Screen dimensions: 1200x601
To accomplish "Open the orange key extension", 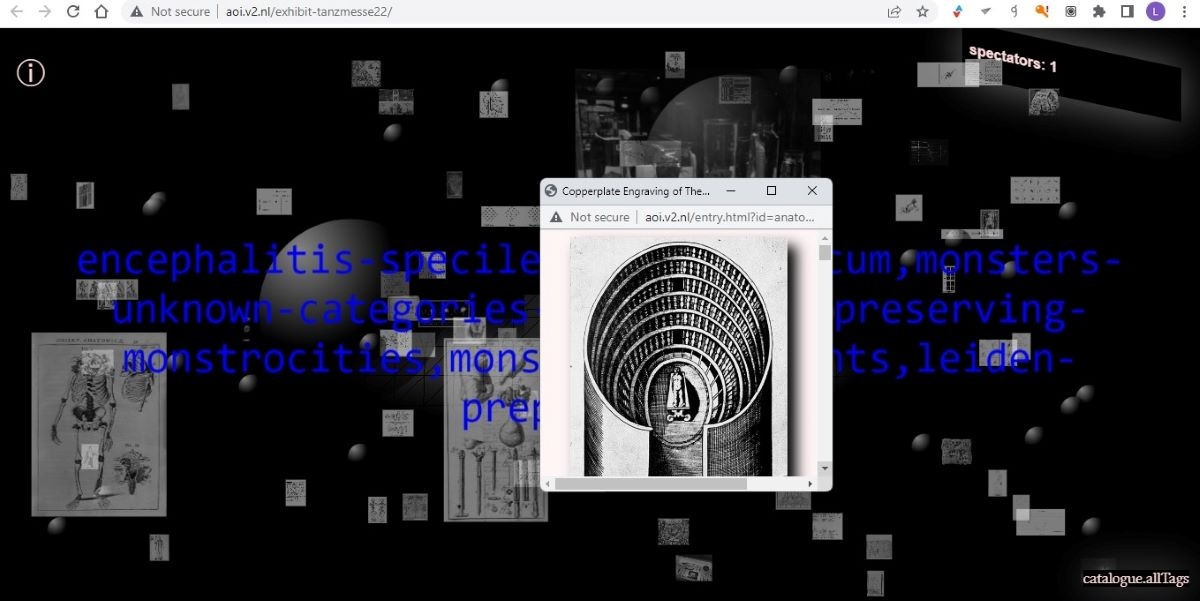I will [x=1042, y=12].
